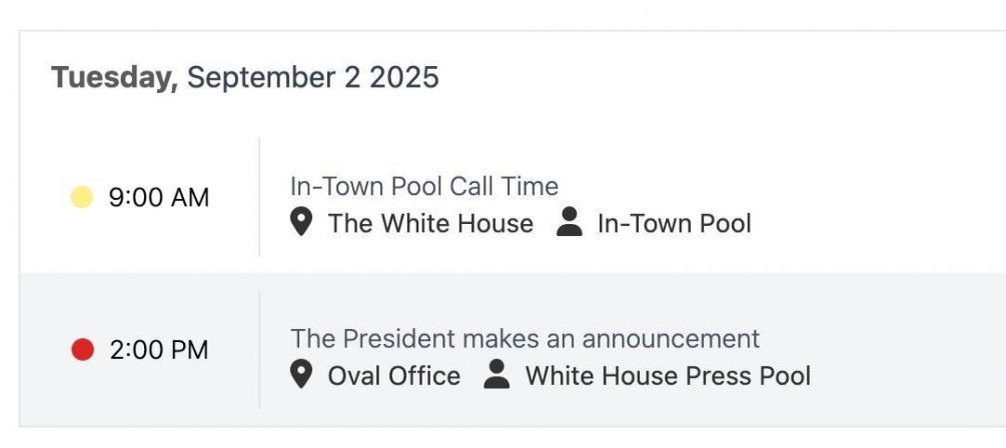Click the person icon beside White House Press Pool
The height and width of the screenshot is (448, 1006).
click(x=497, y=374)
